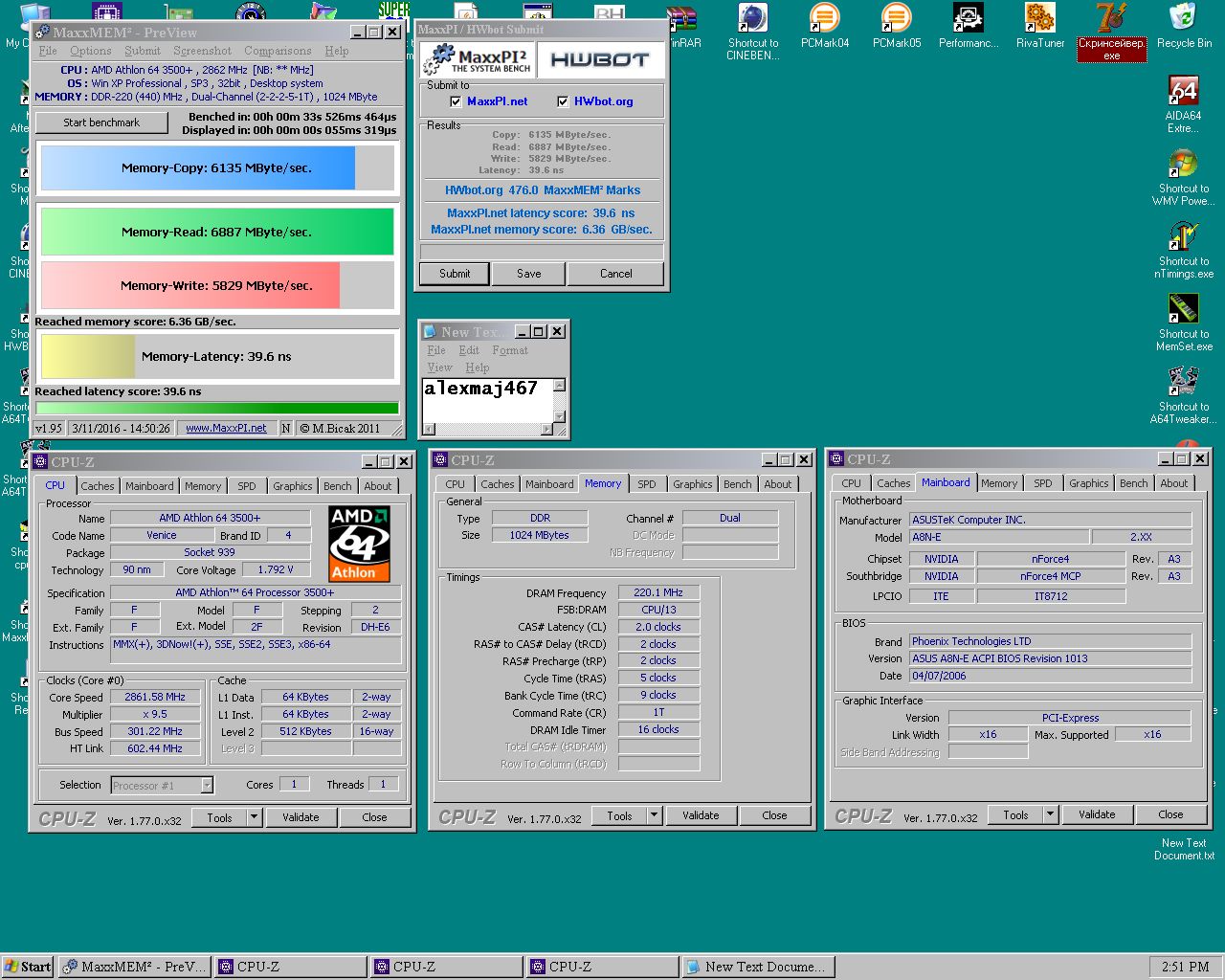
Task: Switch to Bench tab in CPU-Z Memory window
Action: [737, 484]
